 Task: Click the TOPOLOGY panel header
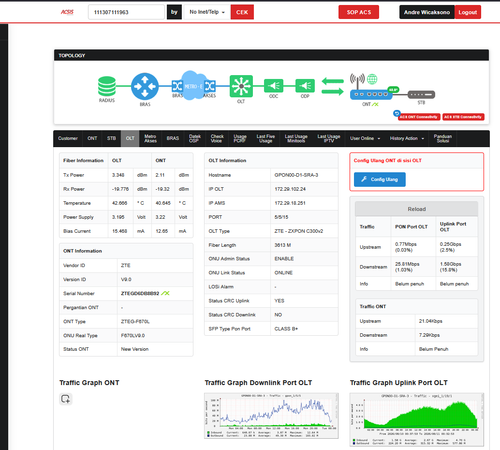click(x=271, y=55)
